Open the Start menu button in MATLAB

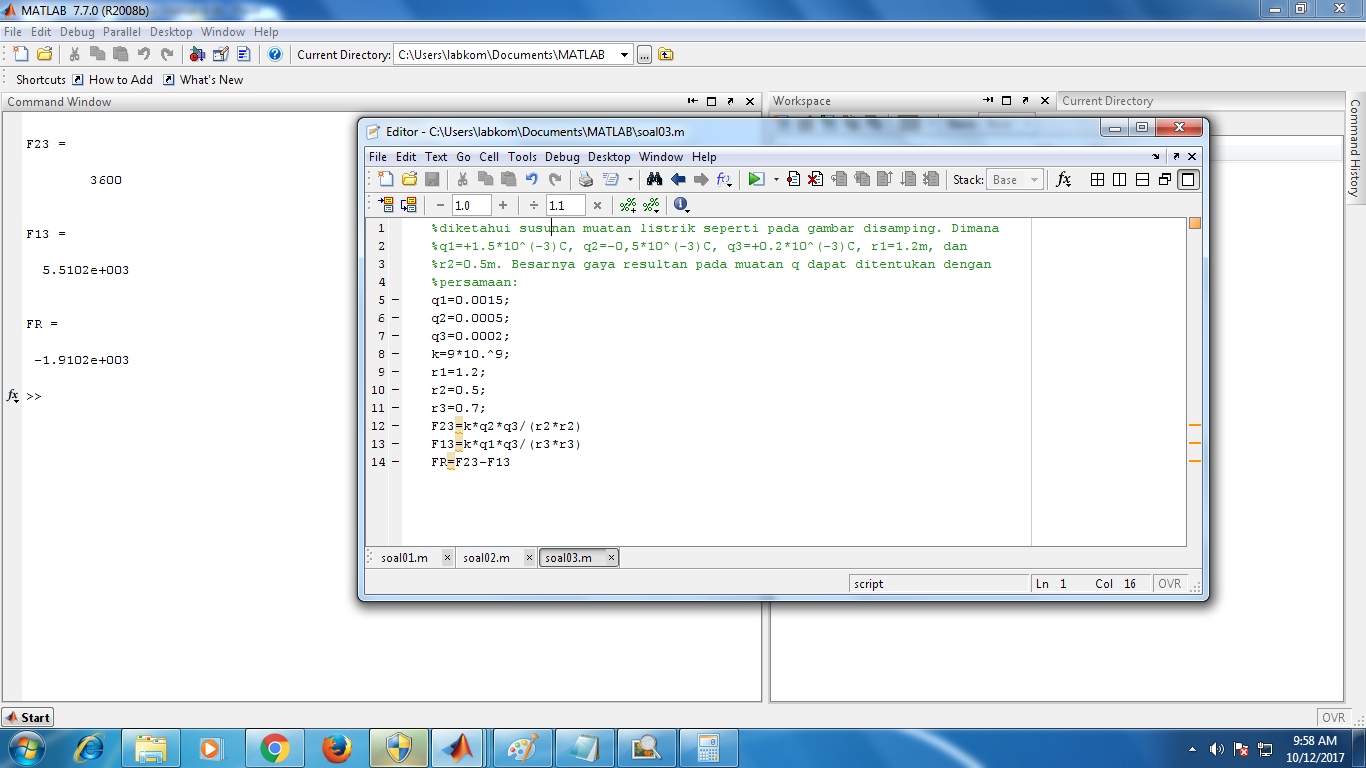(x=28, y=717)
